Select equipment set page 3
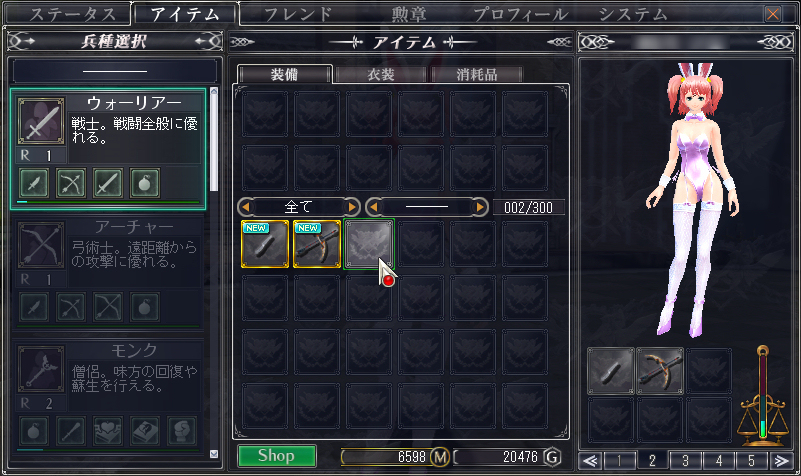801x476 pixels. tap(685, 461)
